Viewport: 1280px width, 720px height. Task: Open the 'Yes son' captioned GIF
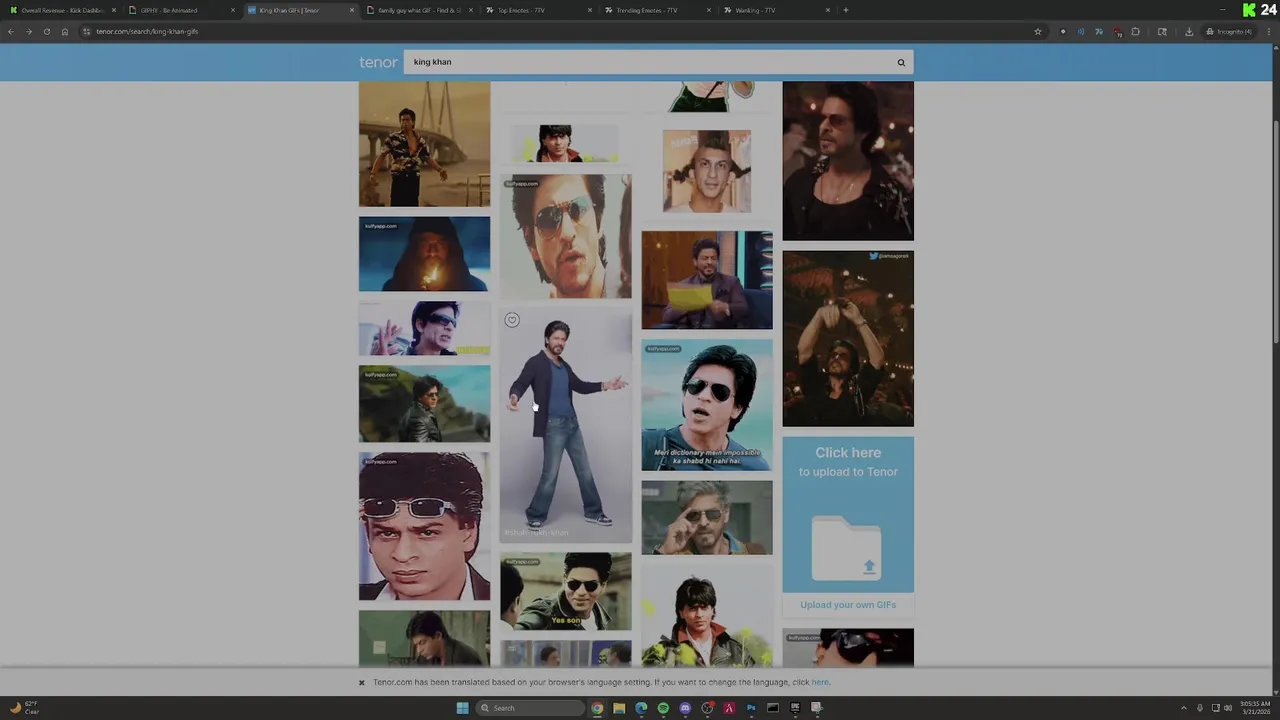(566, 592)
